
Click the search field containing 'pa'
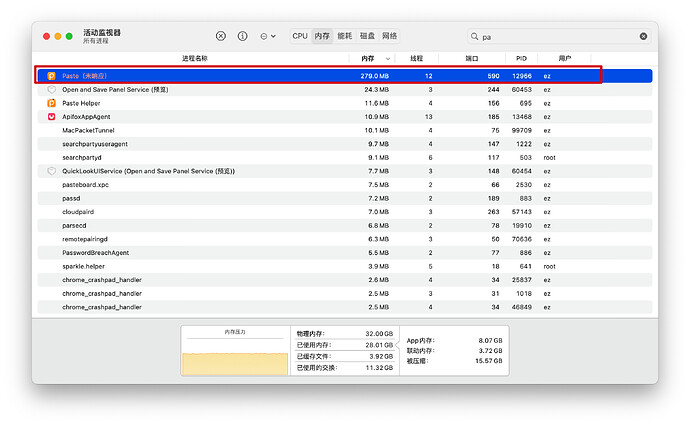559,37
